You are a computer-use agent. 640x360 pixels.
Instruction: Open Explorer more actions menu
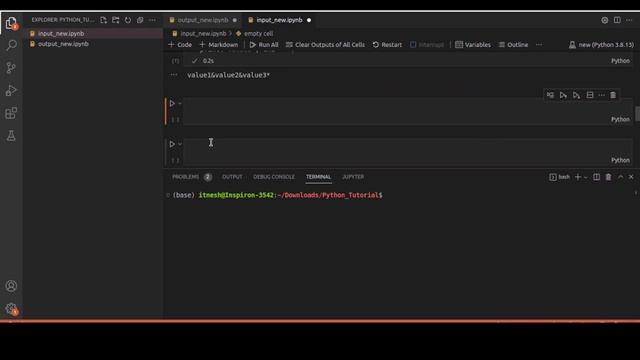152,20
